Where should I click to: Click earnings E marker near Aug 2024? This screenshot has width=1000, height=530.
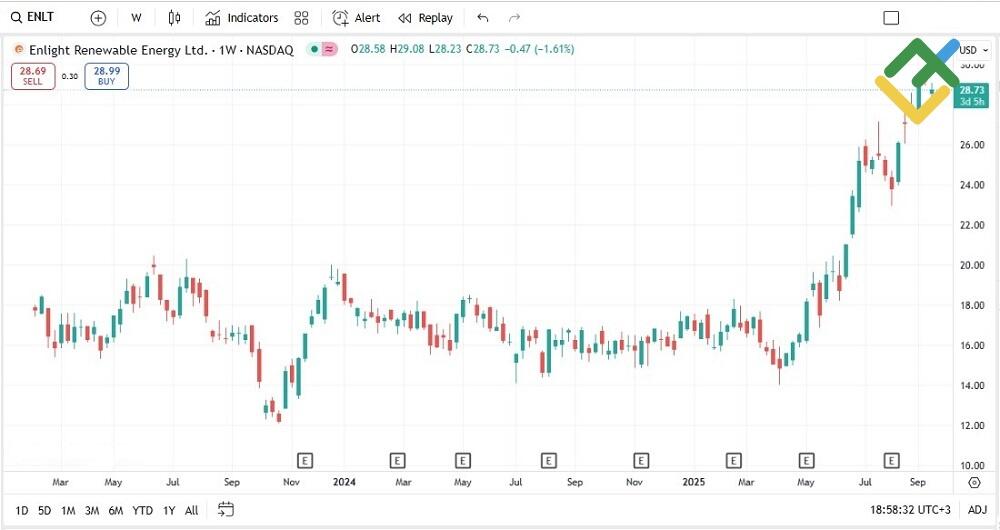click(x=548, y=460)
